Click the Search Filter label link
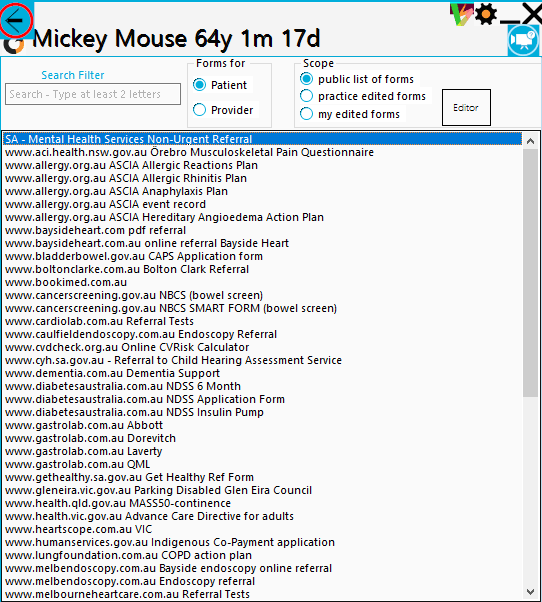542x602 pixels. point(73,75)
